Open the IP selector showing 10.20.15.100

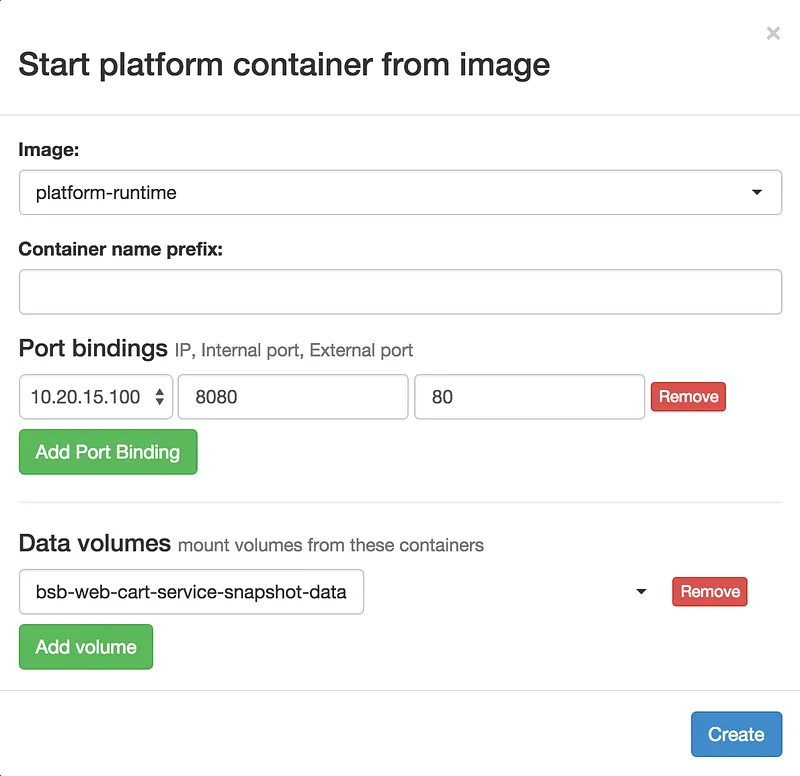point(96,397)
